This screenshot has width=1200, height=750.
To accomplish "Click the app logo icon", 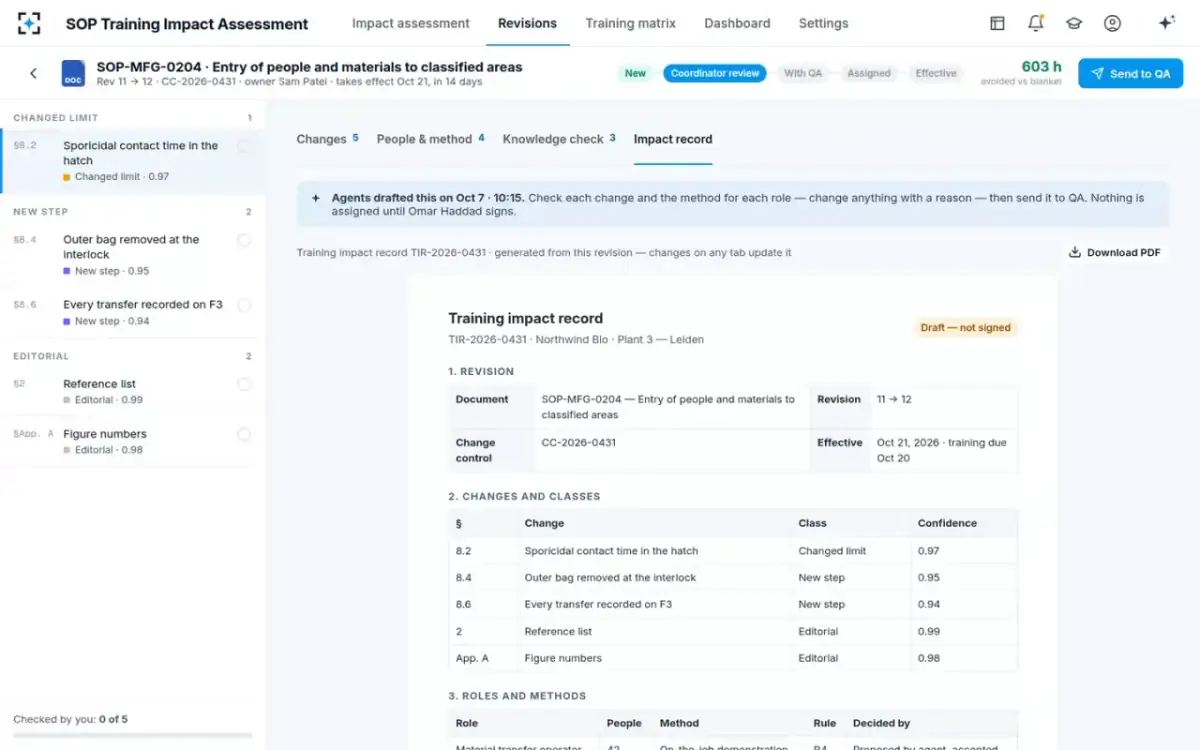I will [x=29, y=23].
